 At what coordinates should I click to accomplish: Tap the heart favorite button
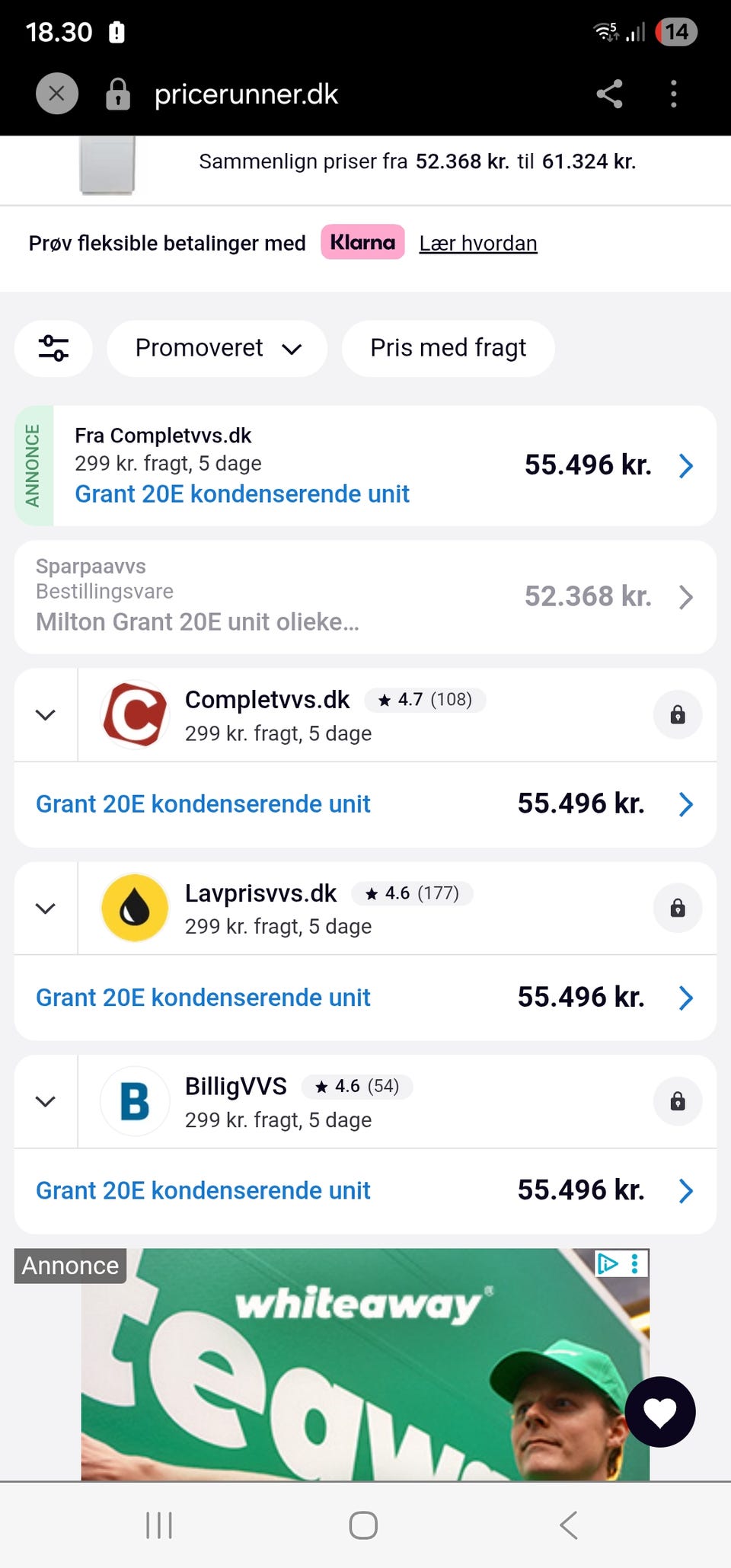660,1411
